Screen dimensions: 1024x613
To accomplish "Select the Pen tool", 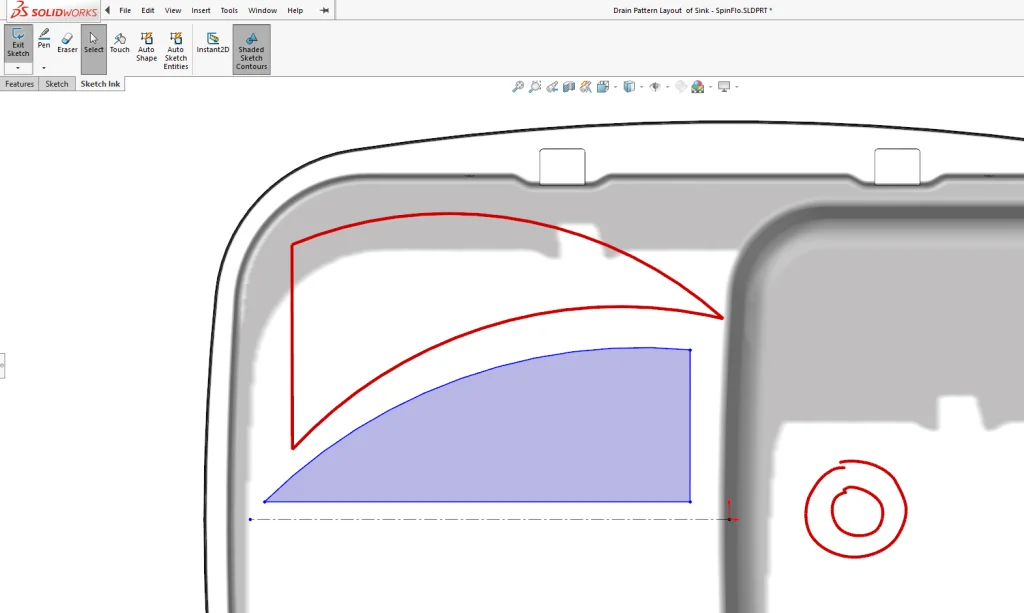I will click(x=44, y=39).
